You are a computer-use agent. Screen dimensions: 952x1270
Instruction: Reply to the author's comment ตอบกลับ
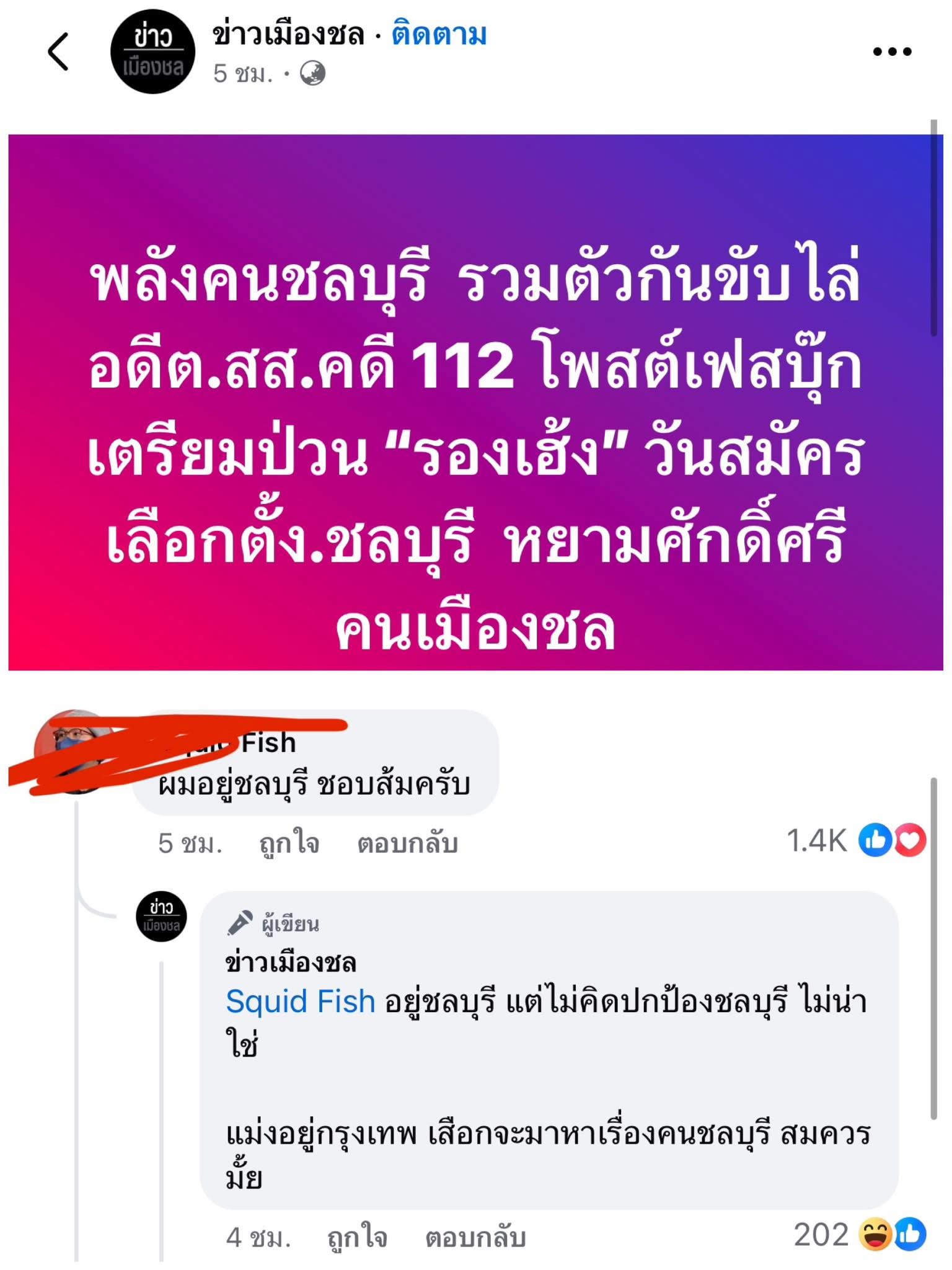[x=475, y=1237]
